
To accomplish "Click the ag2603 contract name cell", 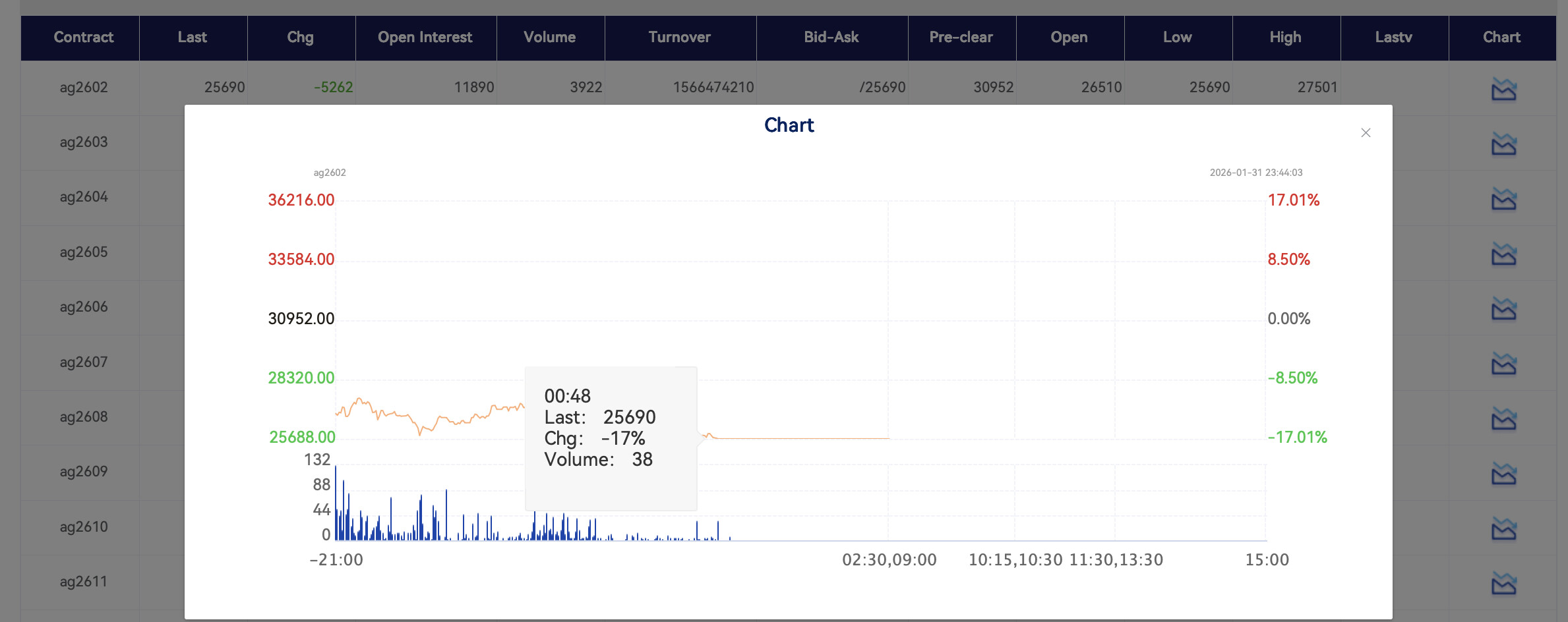I will coord(84,142).
